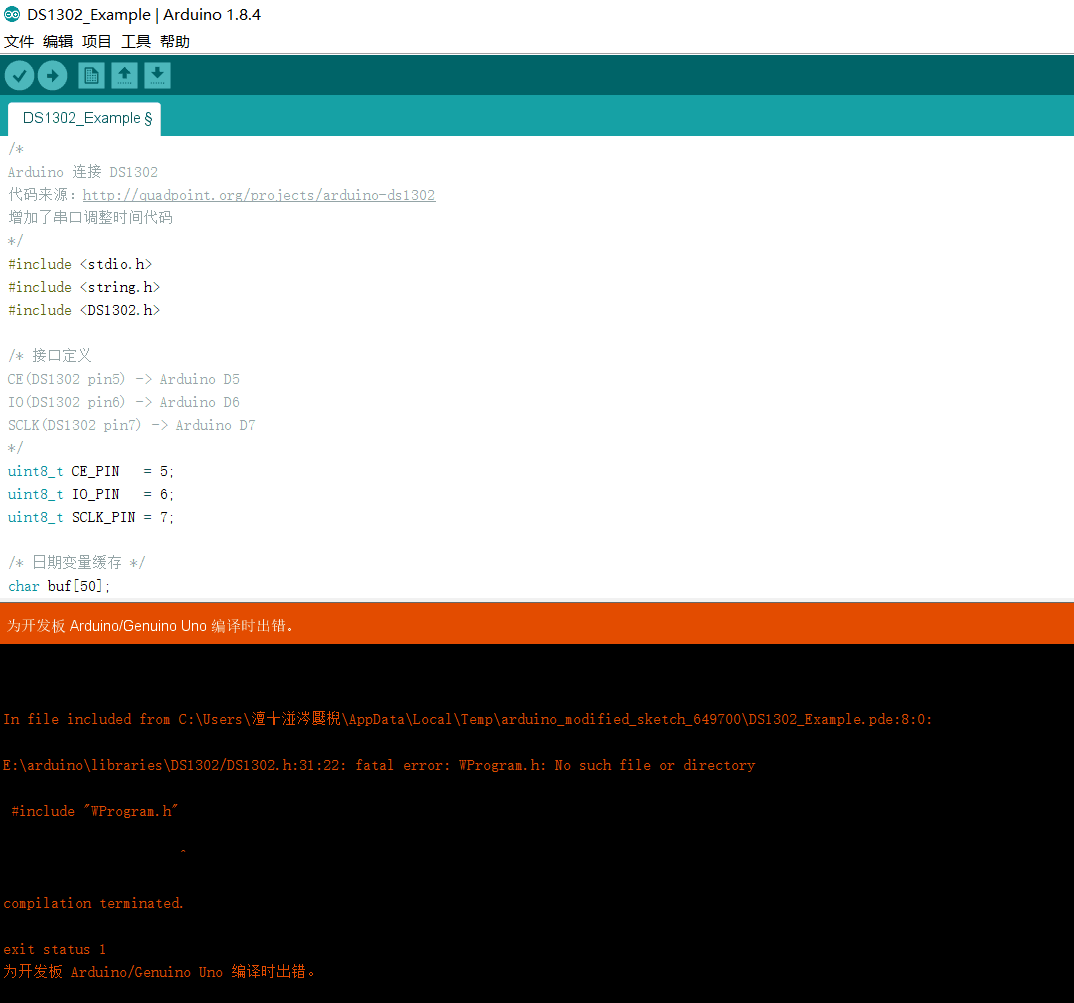The image size is (1074, 1003).
Task: Click the comment '/* 接口定义'
Action: click(49, 356)
